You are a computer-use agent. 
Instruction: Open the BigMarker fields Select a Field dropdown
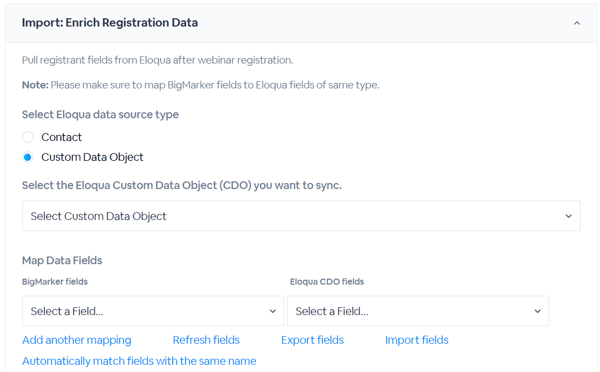[x=153, y=311]
